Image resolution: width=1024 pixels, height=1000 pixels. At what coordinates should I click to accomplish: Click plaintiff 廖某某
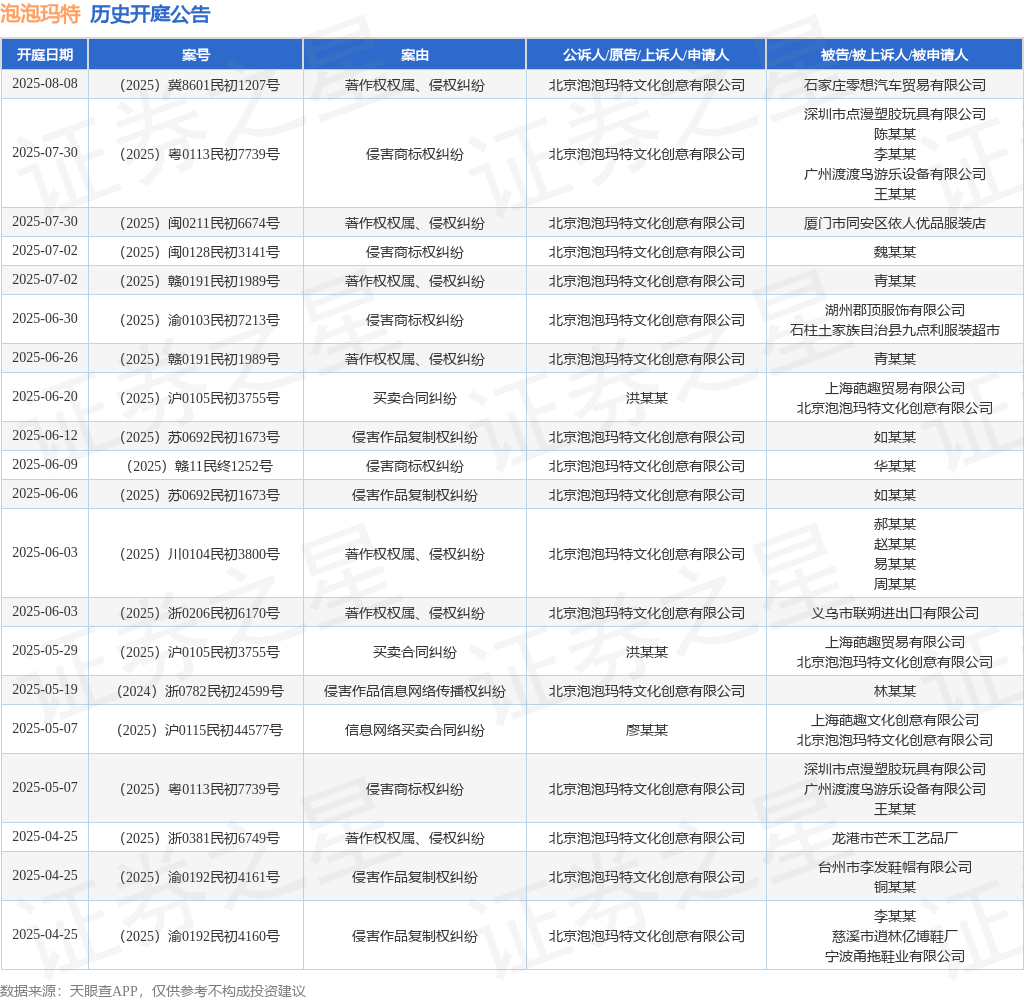pos(647,730)
